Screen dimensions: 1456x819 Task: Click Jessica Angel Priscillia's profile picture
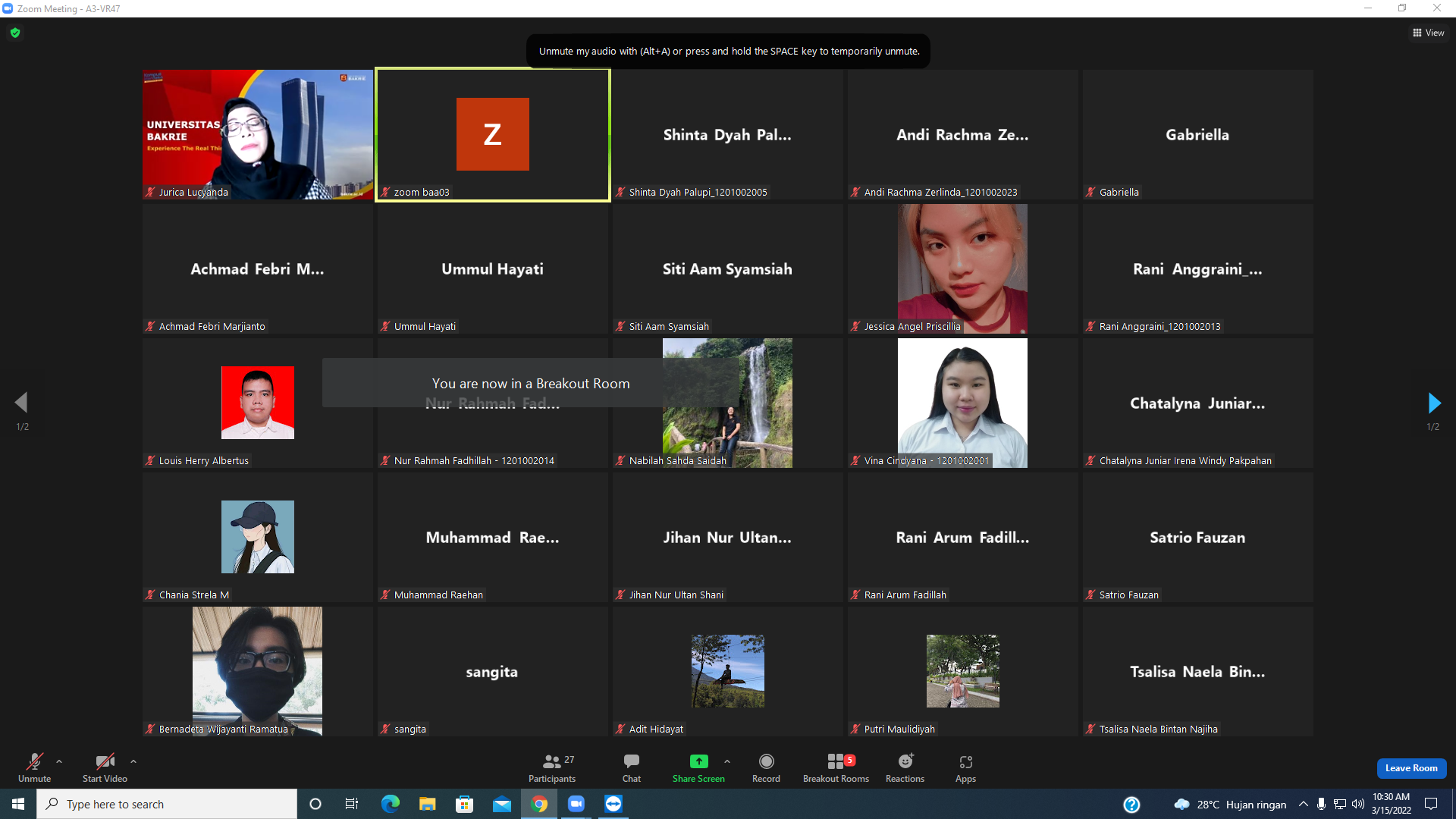[962, 268]
